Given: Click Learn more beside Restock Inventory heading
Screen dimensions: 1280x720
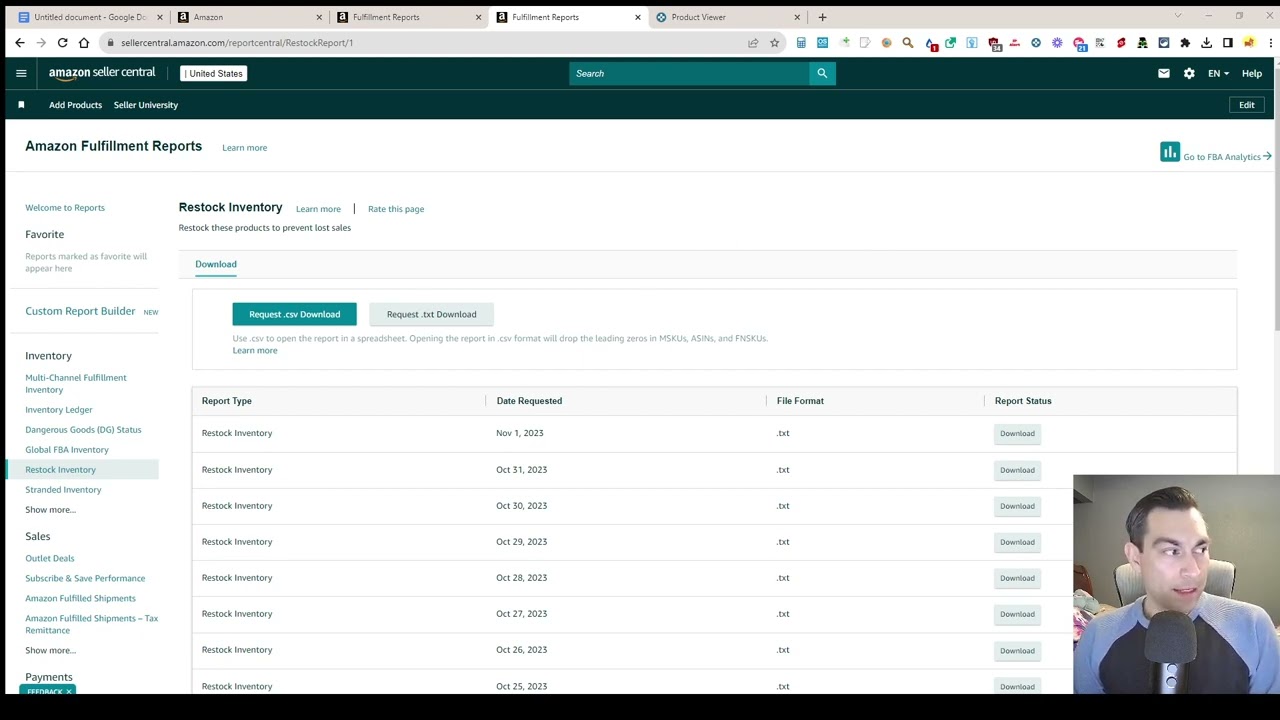Looking at the screenshot, I should (x=318, y=209).
